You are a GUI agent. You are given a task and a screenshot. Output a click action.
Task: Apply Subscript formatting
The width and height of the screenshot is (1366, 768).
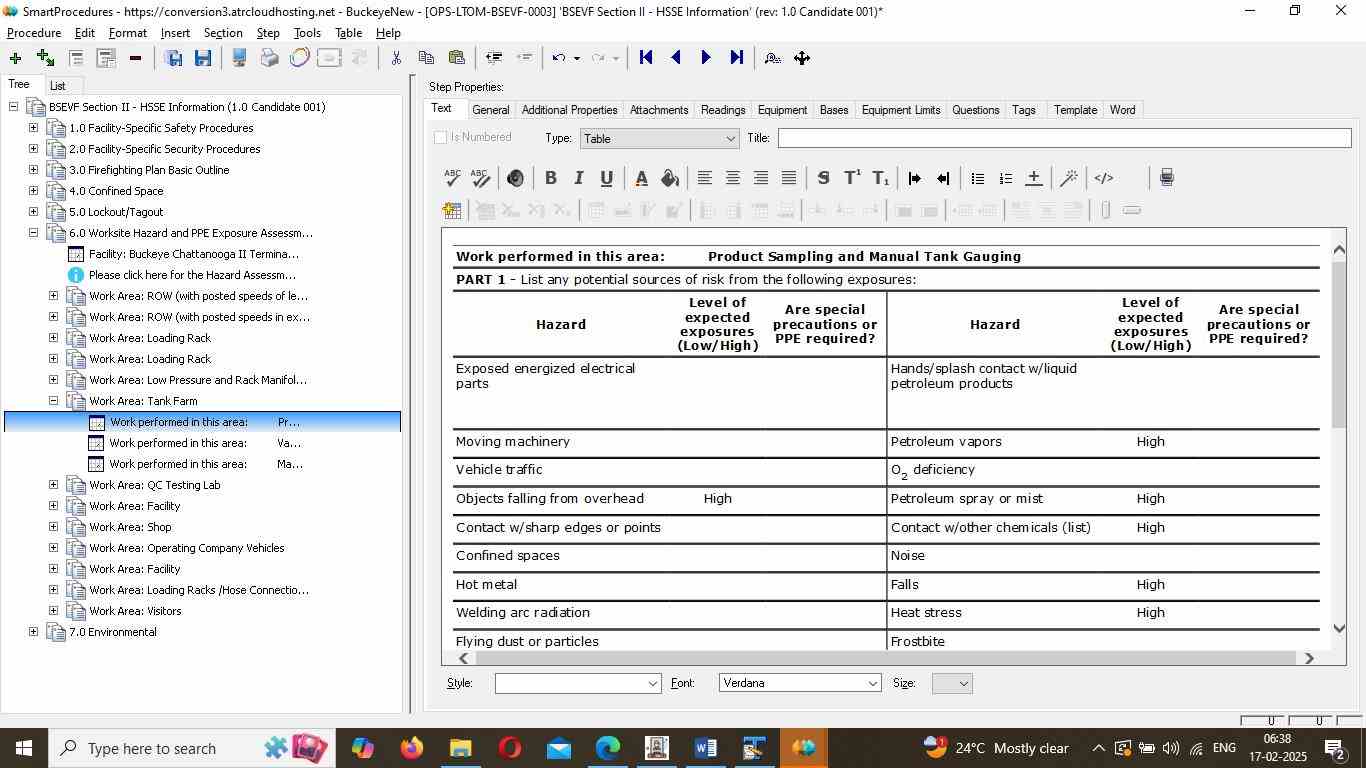coord(881,178)
